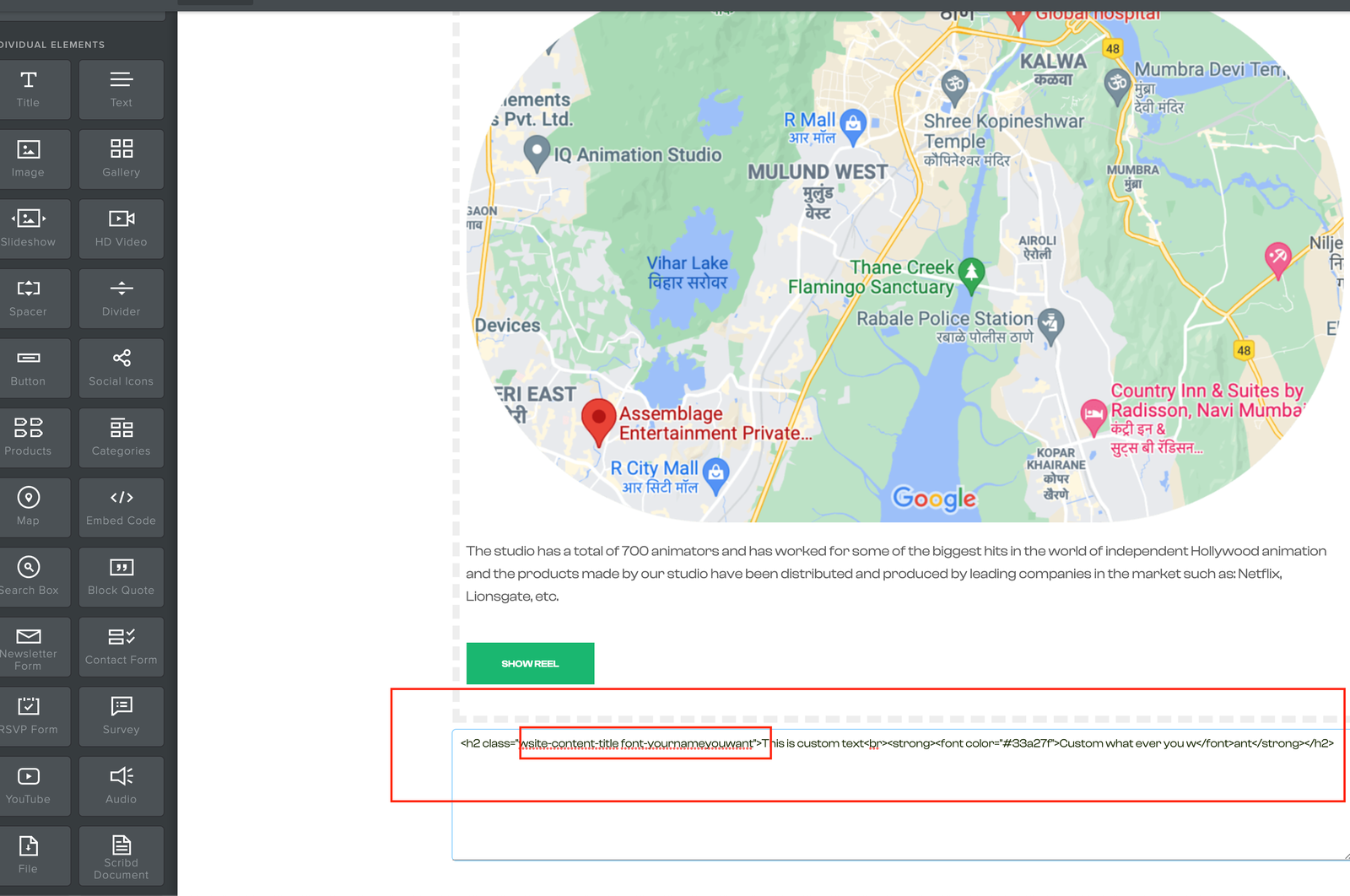The width and height of the screenshot is (1350, 896).
Task: Pick the HD Video element
Action: pos(121,229)
